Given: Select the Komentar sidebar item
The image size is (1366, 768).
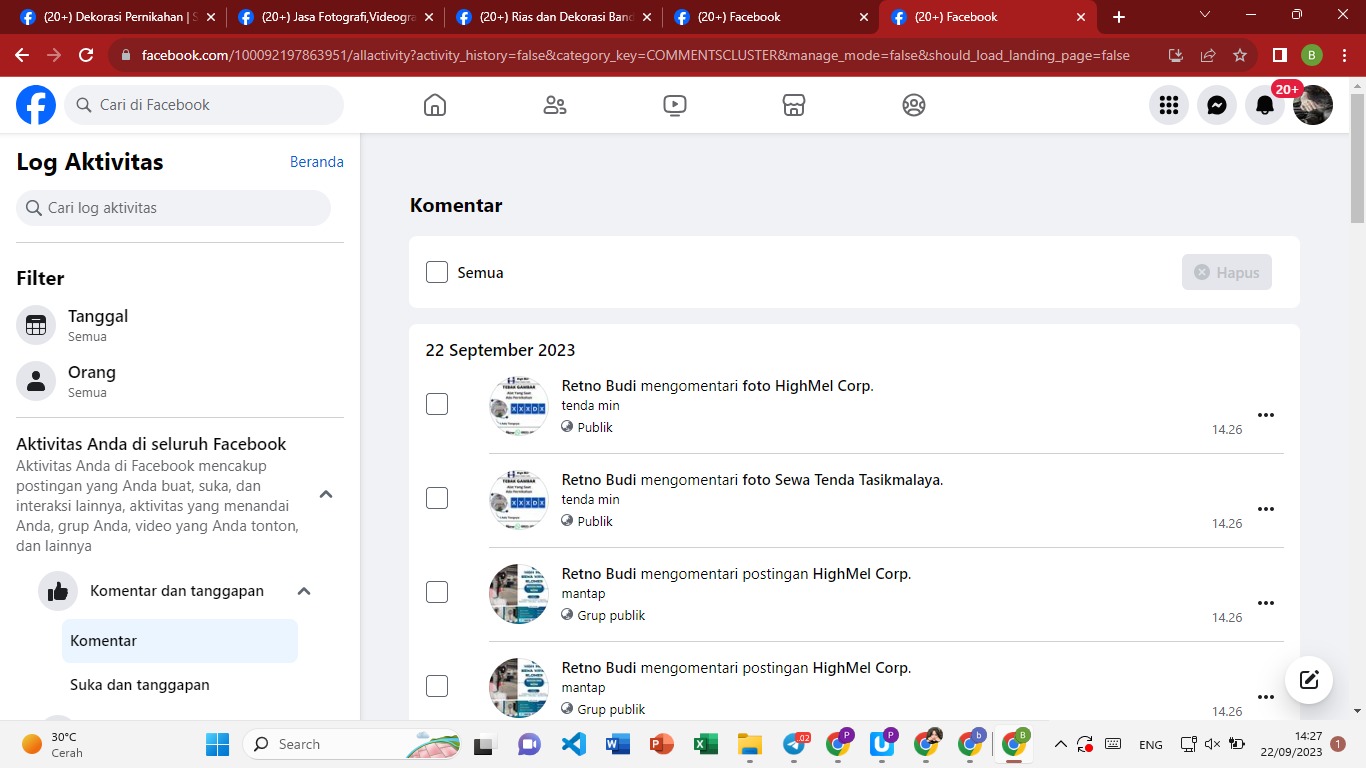Looking at the screenshot, I should point(180,641).
